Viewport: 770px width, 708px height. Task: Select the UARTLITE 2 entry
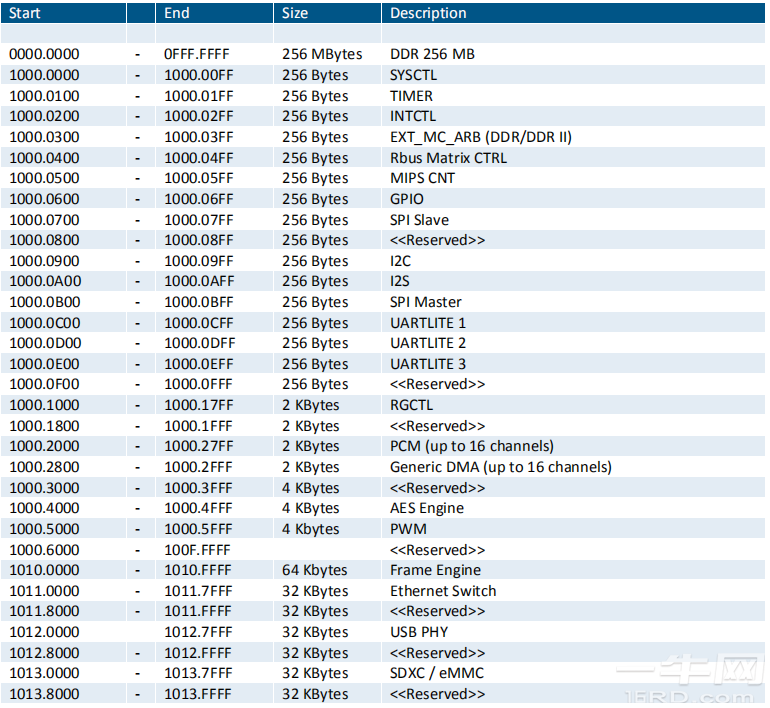coord(428,343)
